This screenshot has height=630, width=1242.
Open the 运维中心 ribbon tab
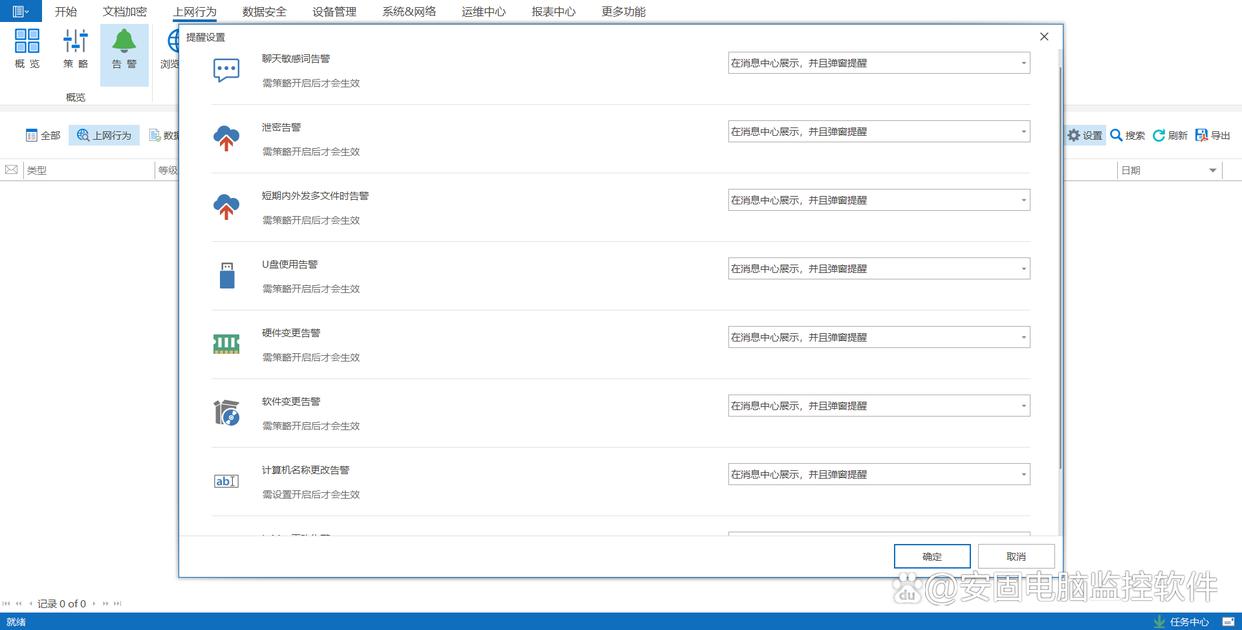point(484,12)
